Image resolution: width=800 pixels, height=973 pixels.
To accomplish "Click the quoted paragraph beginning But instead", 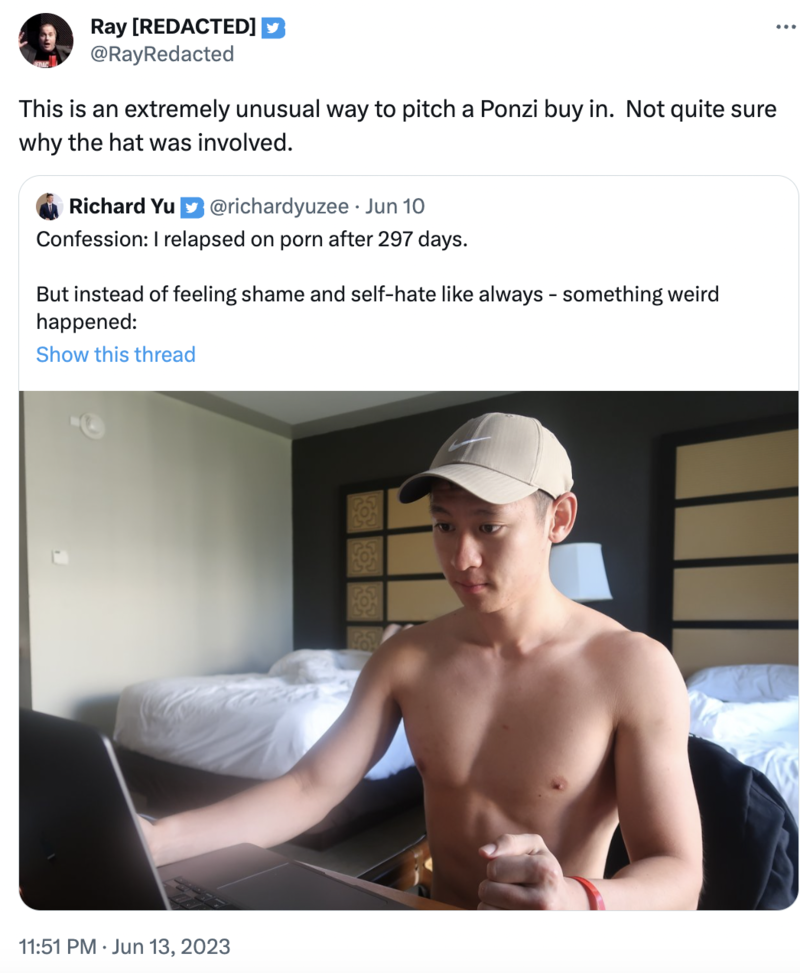I will click(x=377, y=306).
